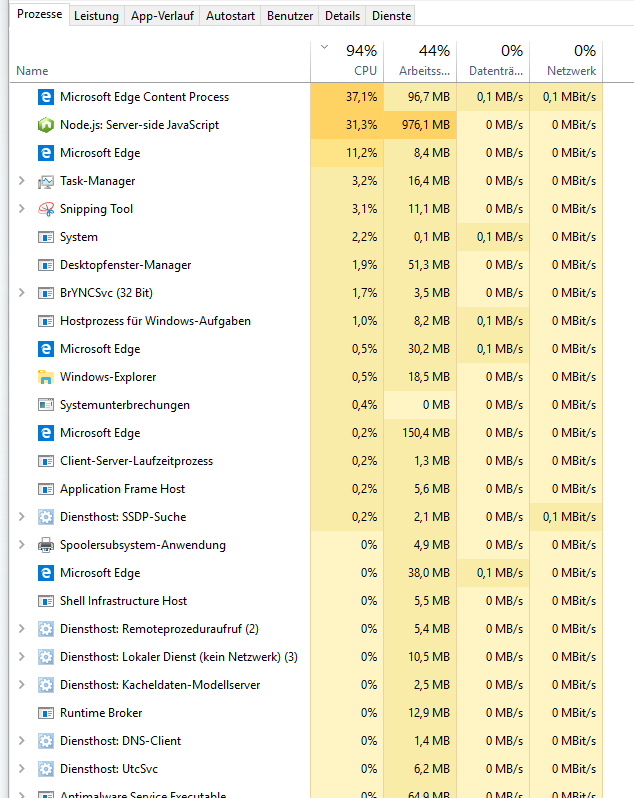This screenshot has width=634, height=798.
Task: Select the Application Frame Host name
Action: click(122, 489)
